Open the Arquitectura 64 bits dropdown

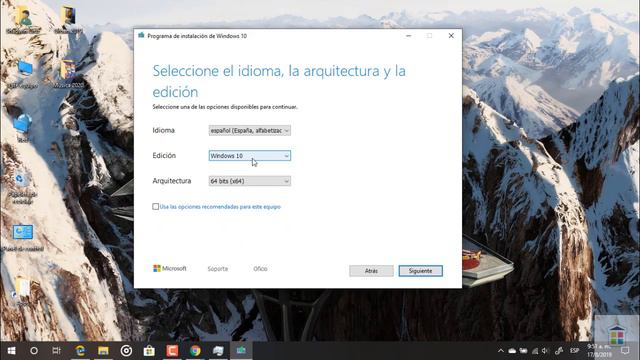click(x=249, y=181)
